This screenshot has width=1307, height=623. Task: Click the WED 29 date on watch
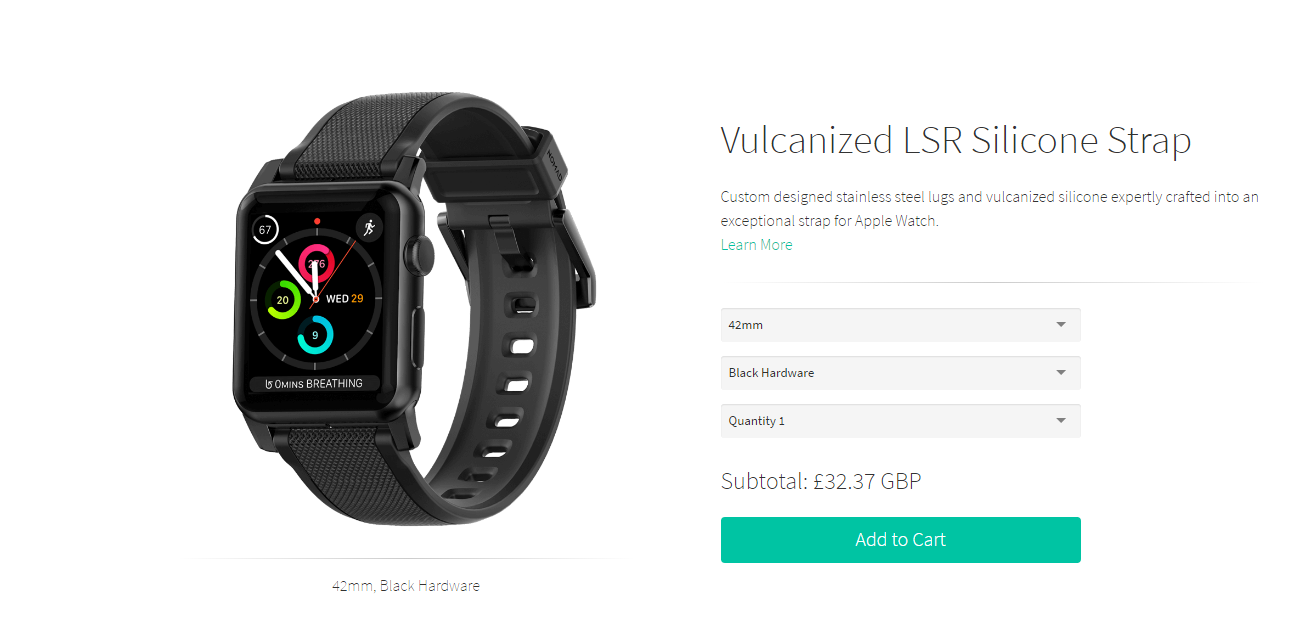344,298
